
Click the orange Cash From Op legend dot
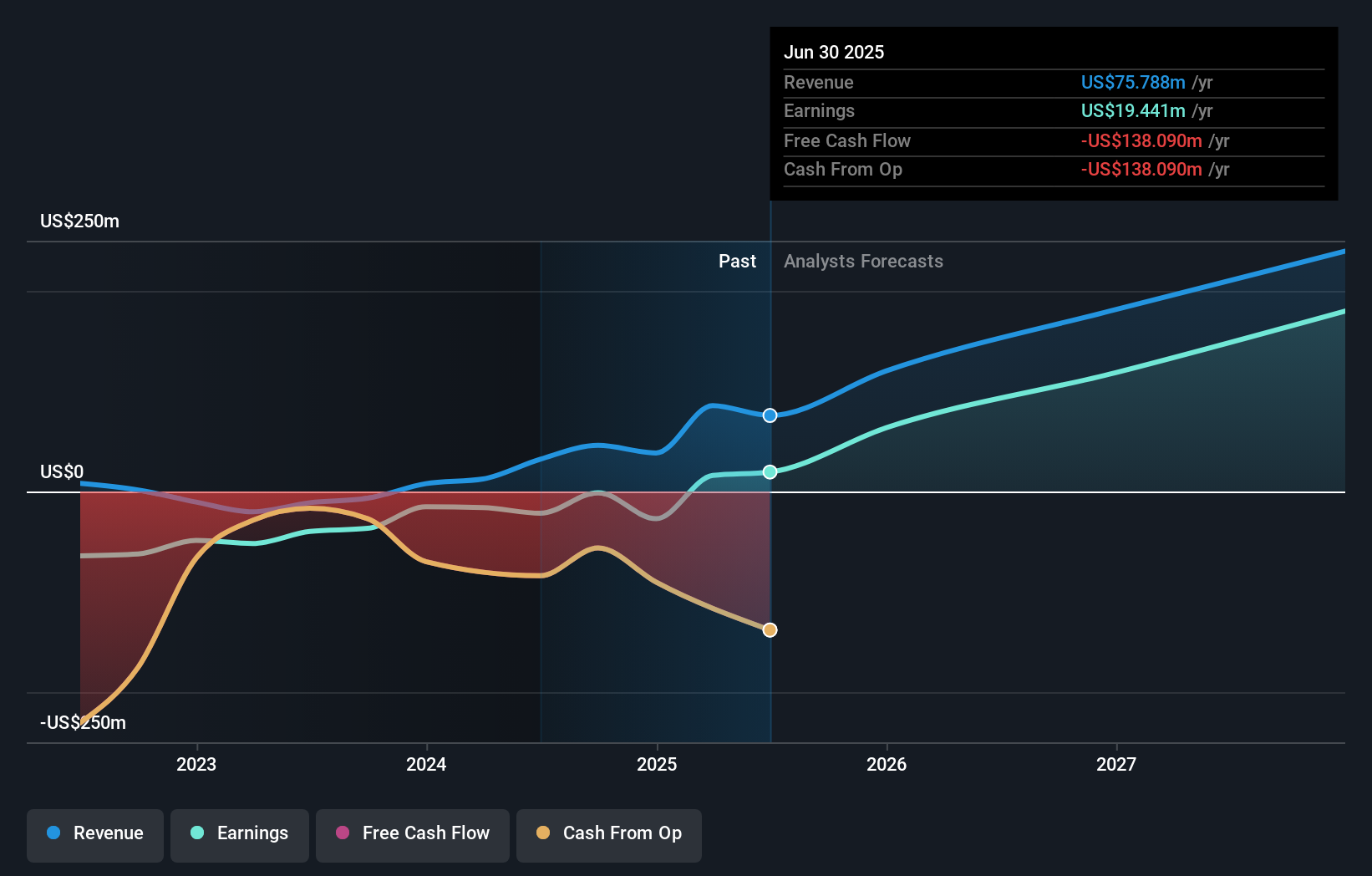(542, 833)
